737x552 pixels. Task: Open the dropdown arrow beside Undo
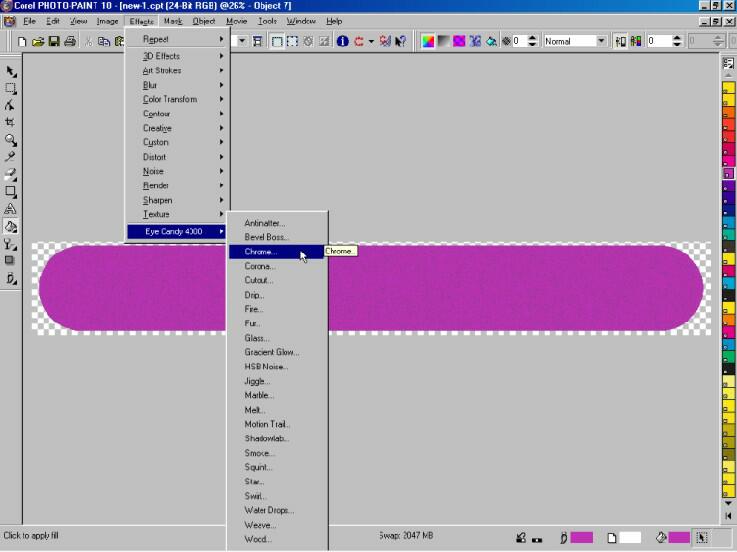(x=371, y=41)
